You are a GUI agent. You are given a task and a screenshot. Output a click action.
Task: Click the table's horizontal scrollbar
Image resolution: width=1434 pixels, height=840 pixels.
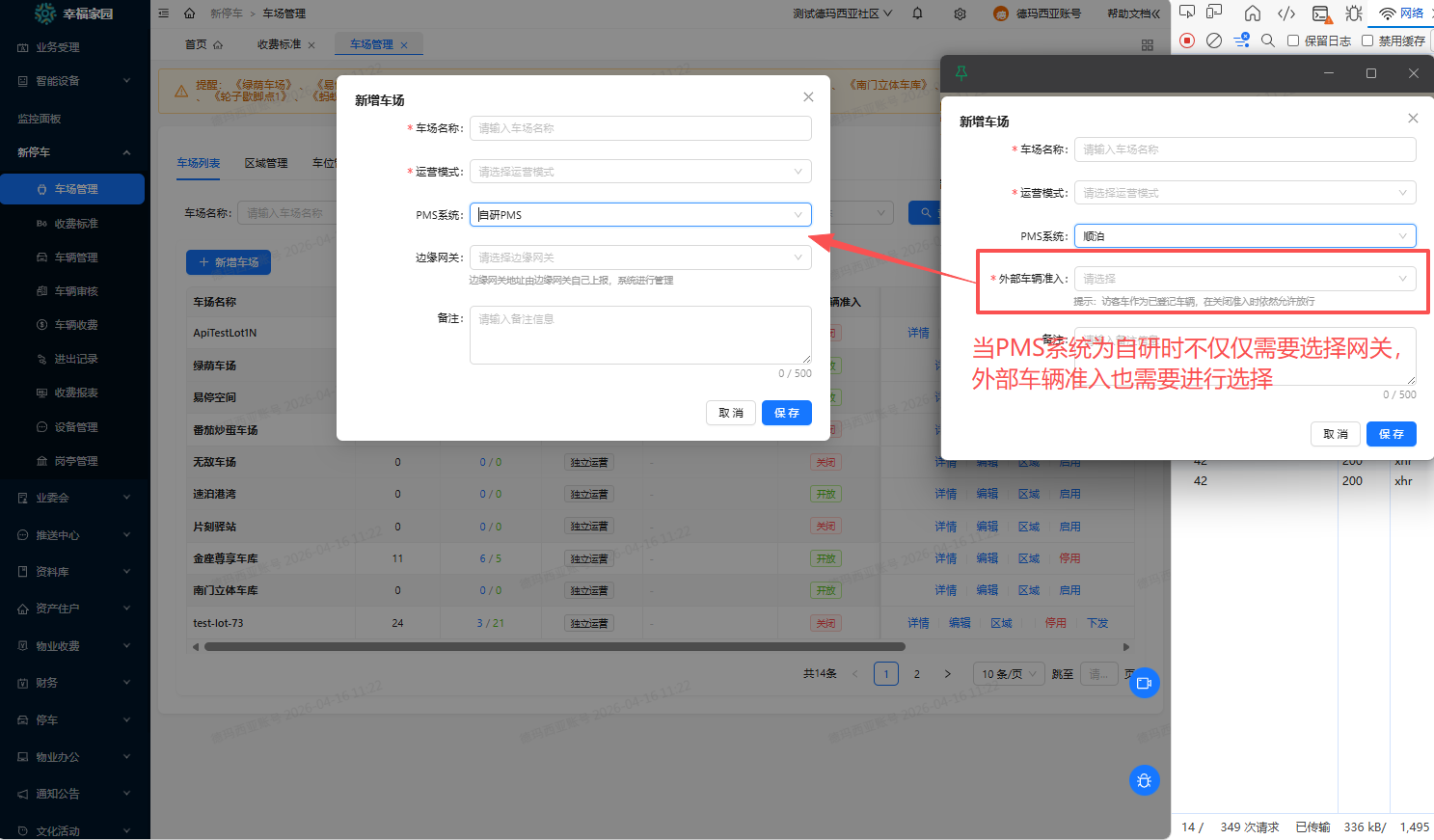555,647
